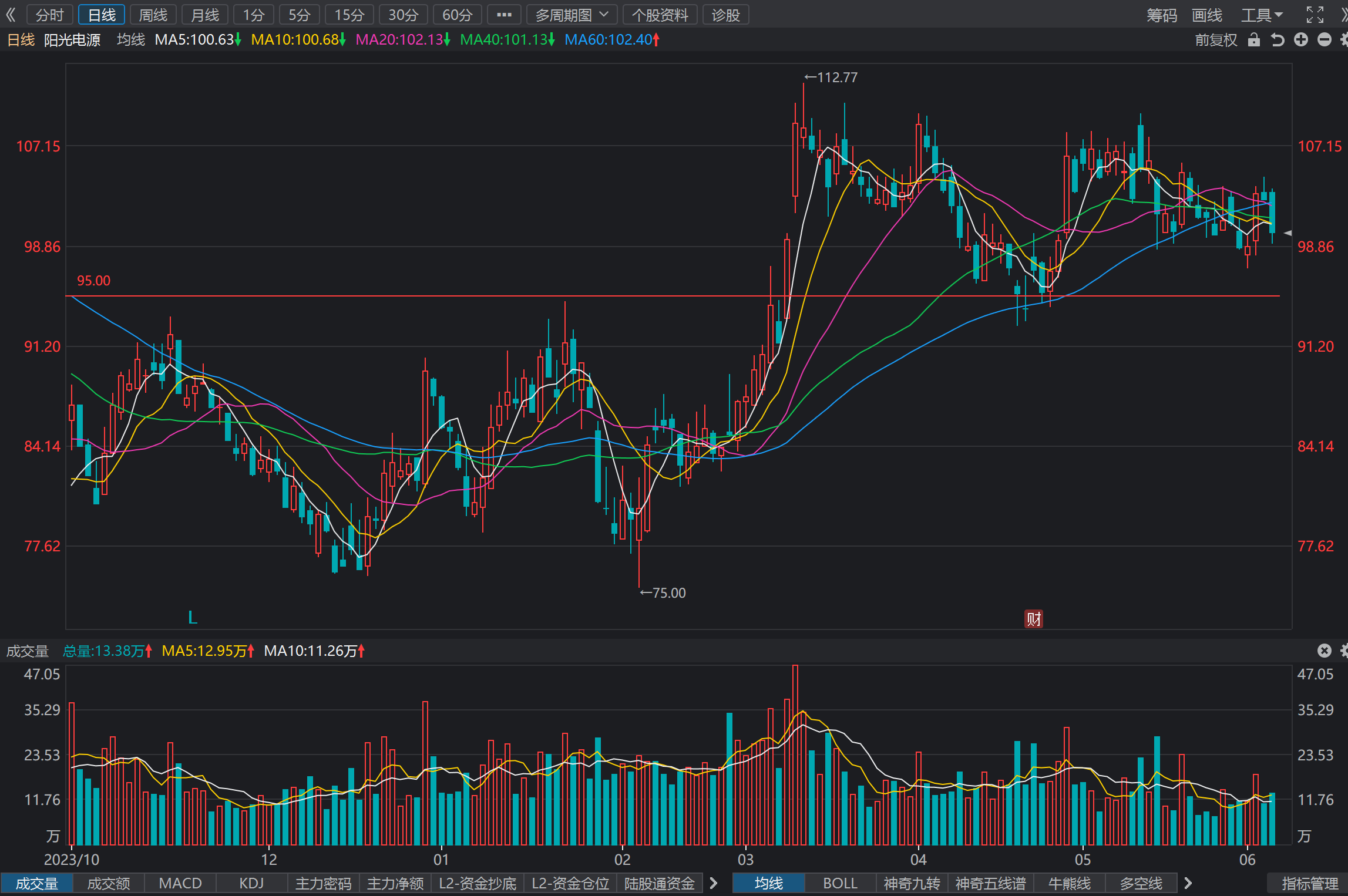
Task: Select 15分 period button
Action: click(x=349, y=15)
